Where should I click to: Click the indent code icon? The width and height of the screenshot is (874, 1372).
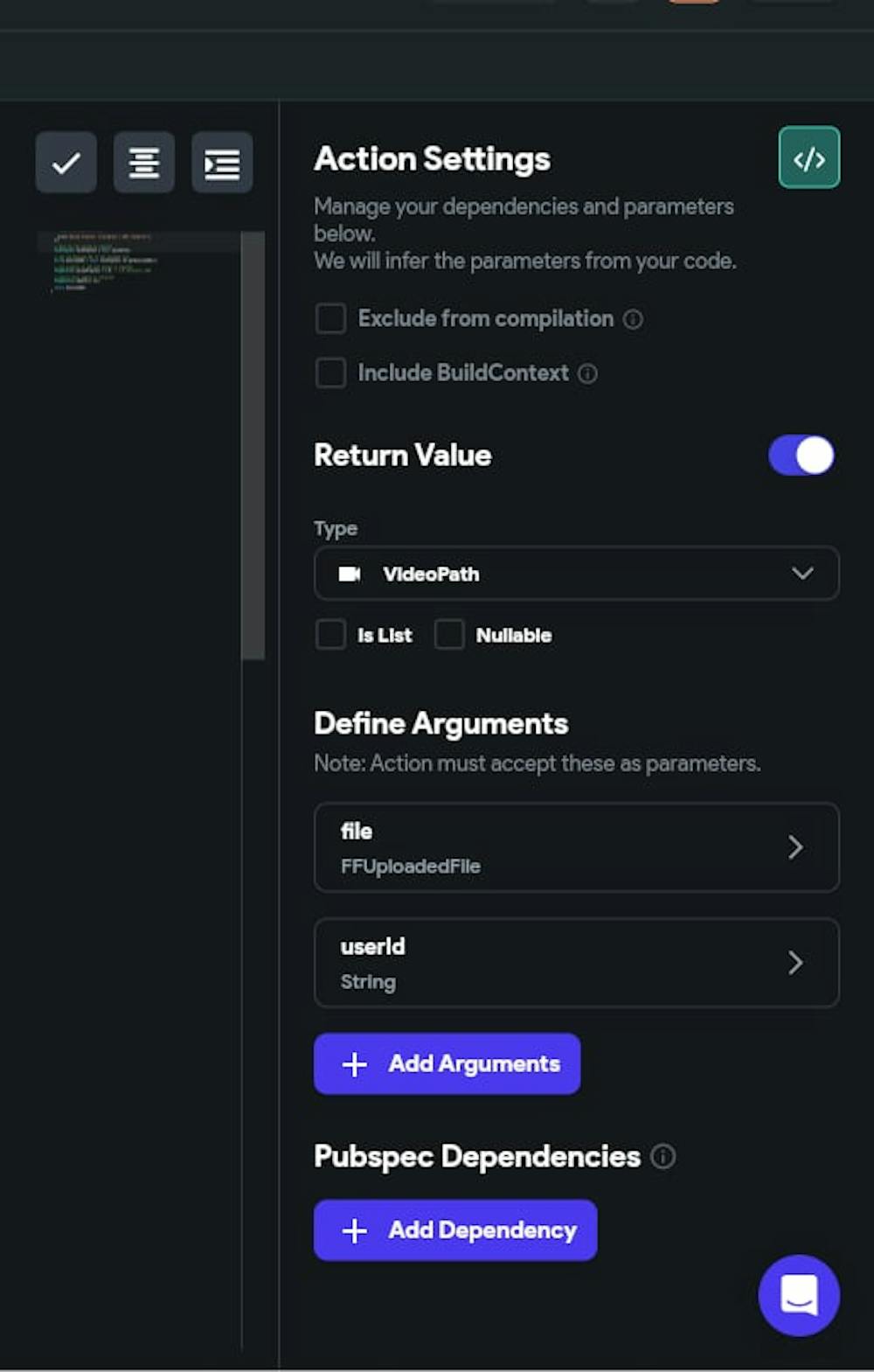222,163
